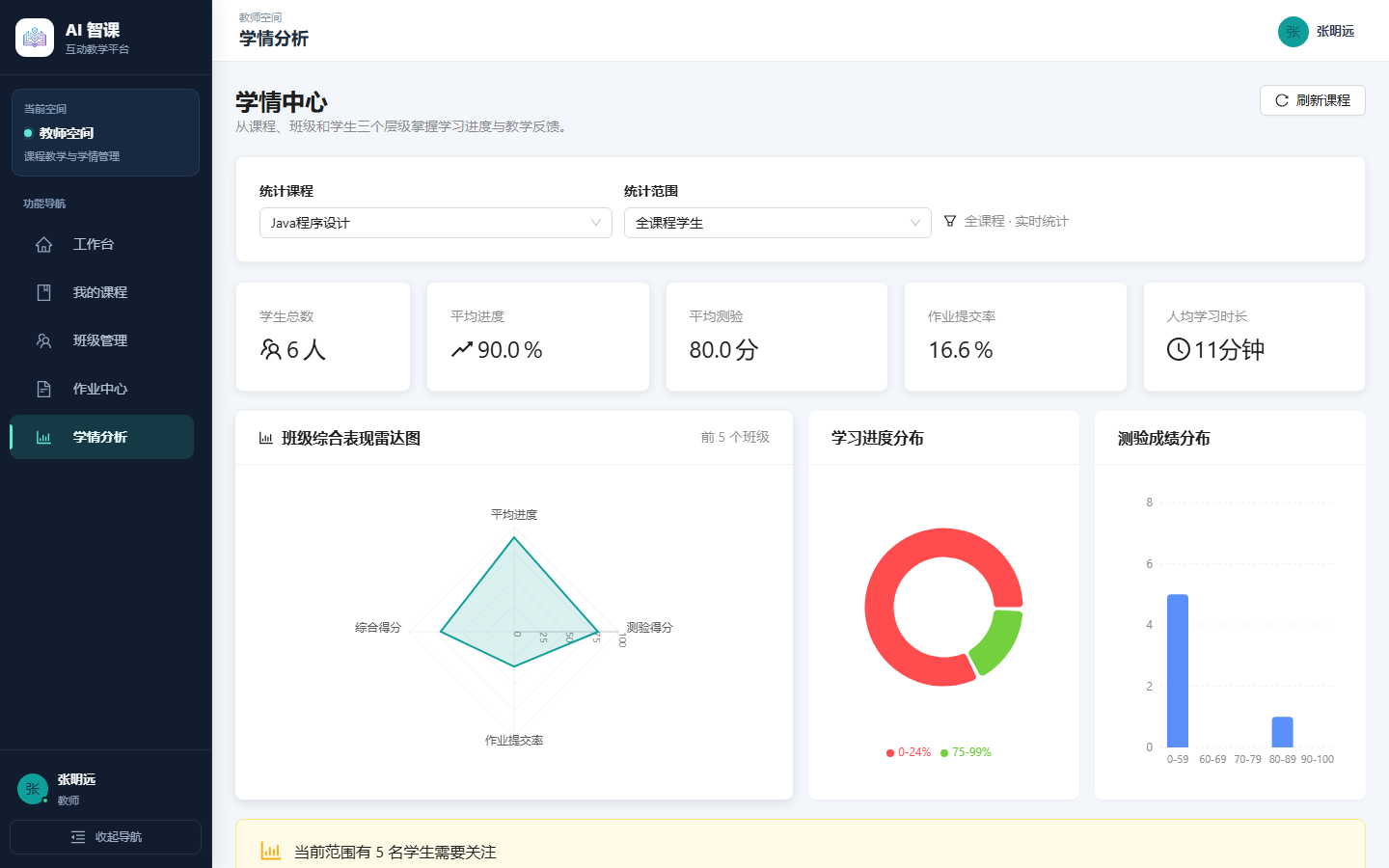The width and height of the screenshot is (1389, 868).
Task: Click the chart icon beside 班级综合表现雷达图
Action: (266, 438)
